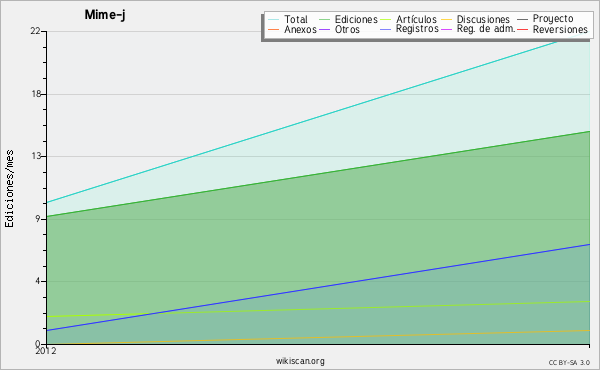Viewport: 600px width, 370px height.
Task: Click the green Ediciones legend color line
Action: [324, 20]
